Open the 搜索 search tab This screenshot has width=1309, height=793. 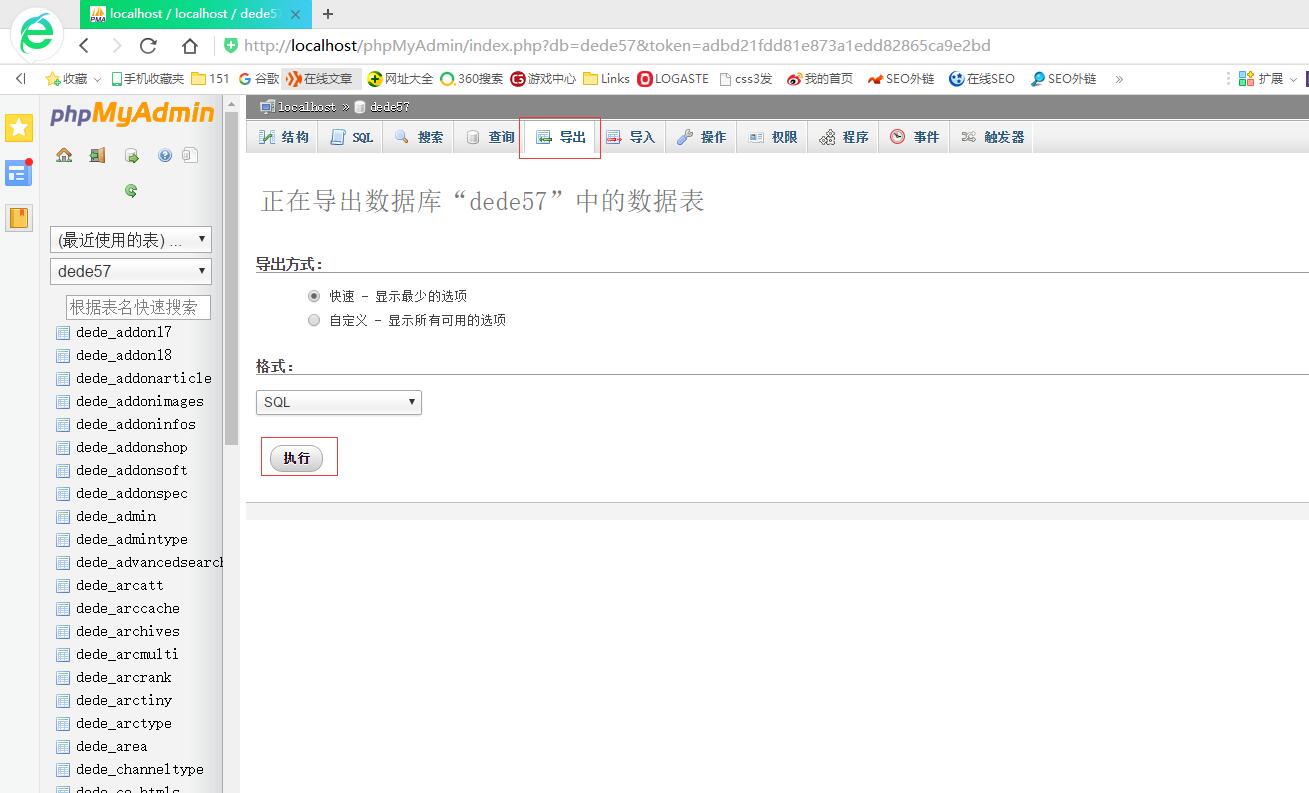[x=419, y=137]
